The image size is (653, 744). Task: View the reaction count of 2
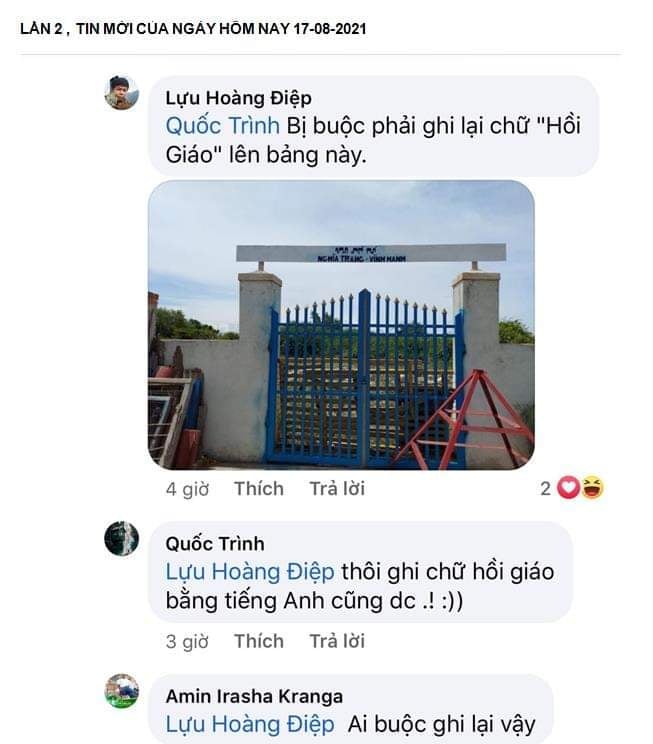coord(546,488)
